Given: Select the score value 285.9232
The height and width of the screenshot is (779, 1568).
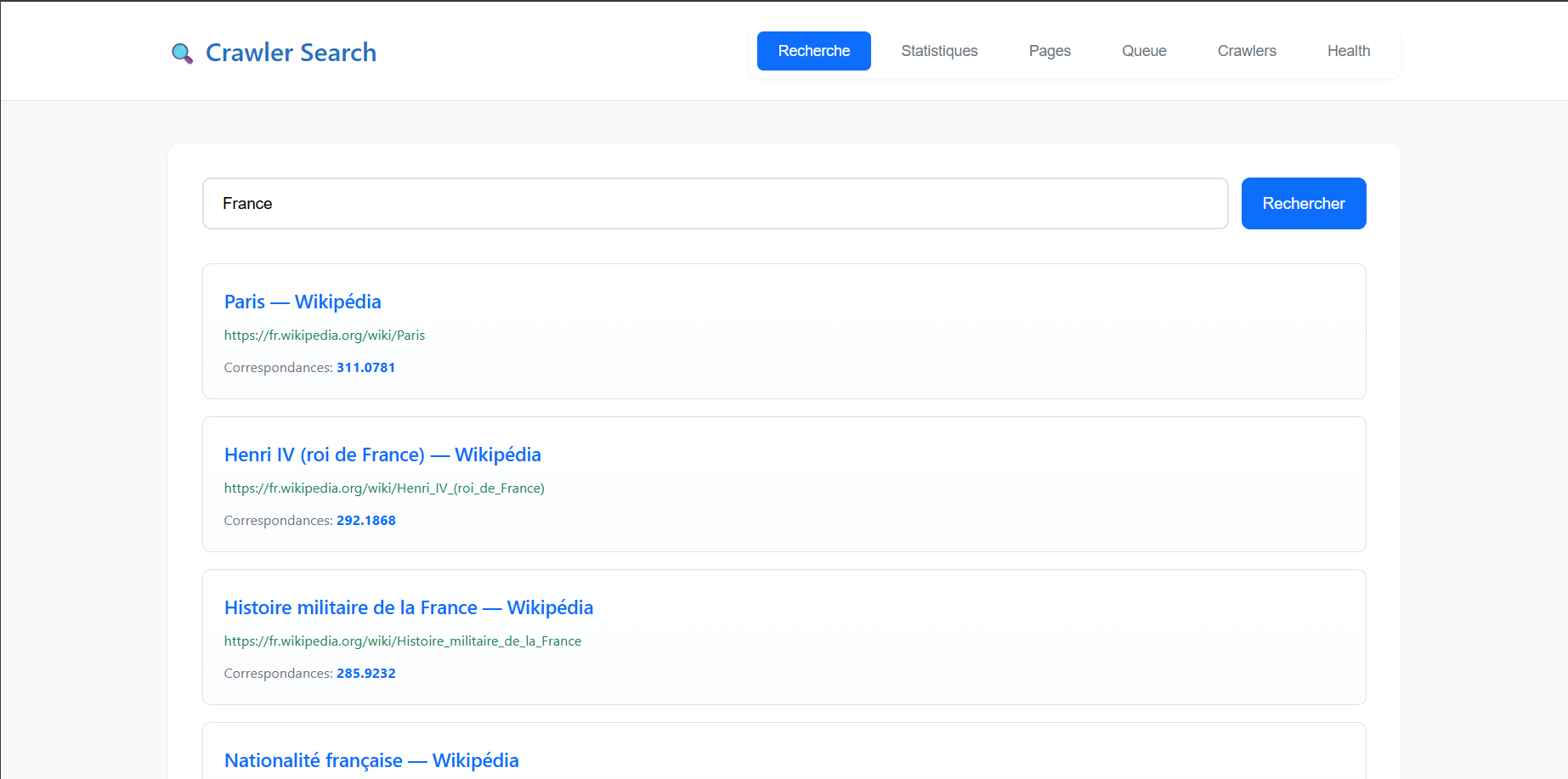Looking at the screenshot, I should point(366,673).
